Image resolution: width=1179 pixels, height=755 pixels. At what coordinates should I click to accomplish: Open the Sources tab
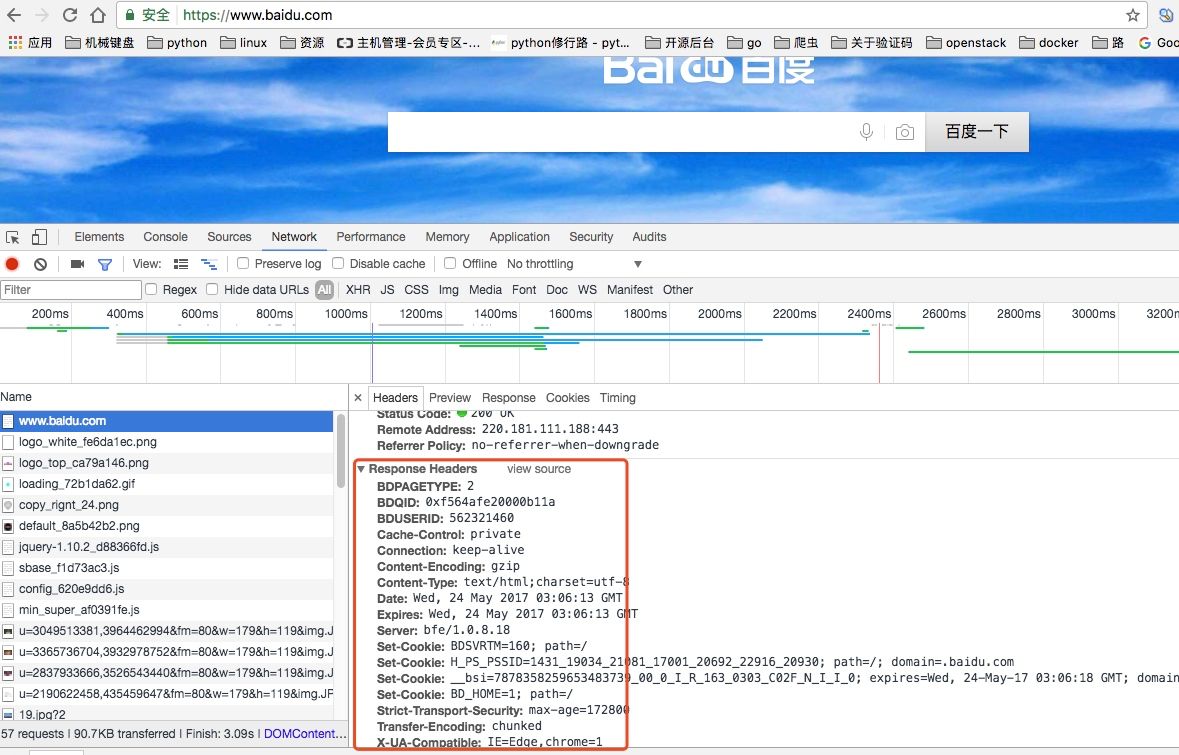[229, 237]
